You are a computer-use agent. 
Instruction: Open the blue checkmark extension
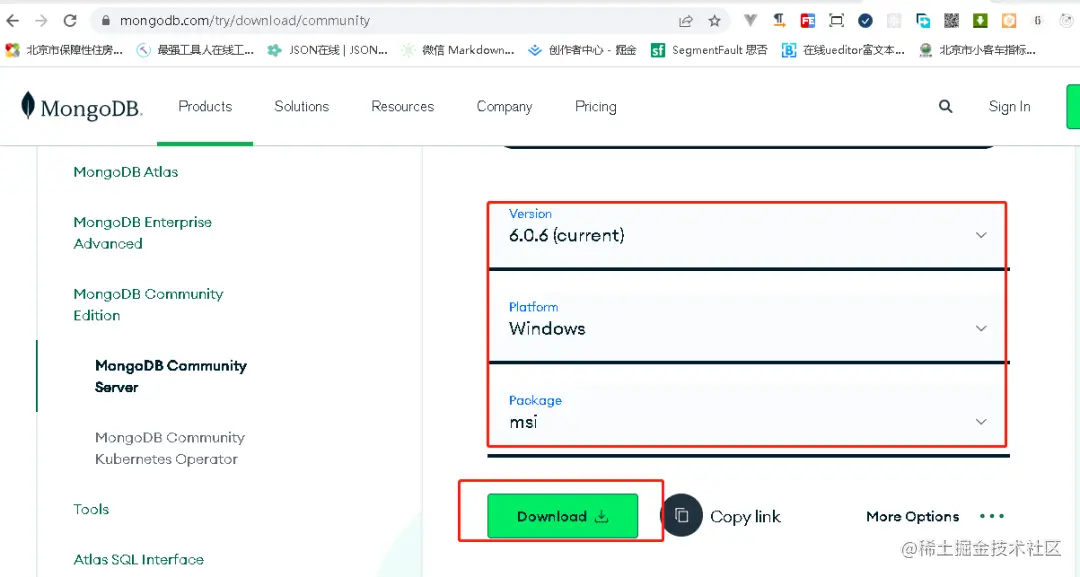(x=865, y=21)
